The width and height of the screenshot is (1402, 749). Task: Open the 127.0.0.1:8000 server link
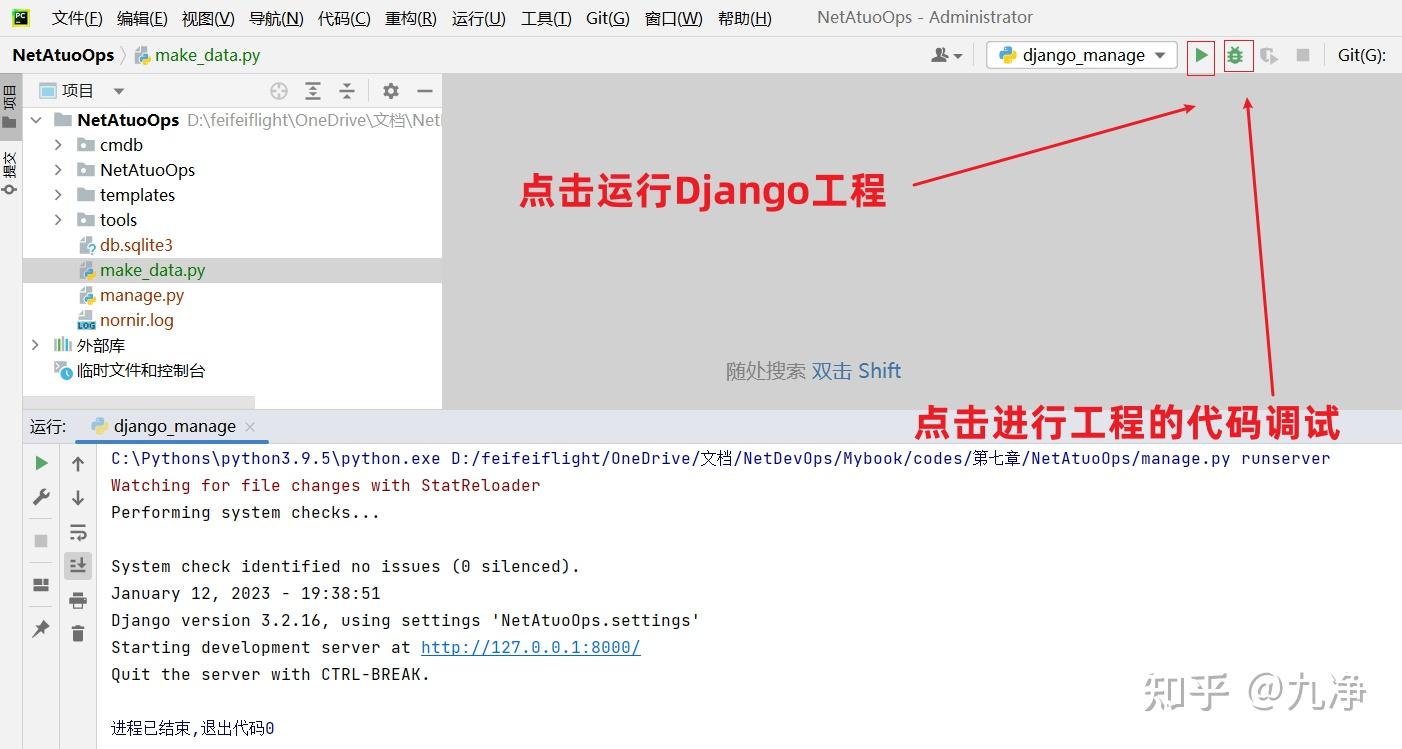tap(530, 647)
